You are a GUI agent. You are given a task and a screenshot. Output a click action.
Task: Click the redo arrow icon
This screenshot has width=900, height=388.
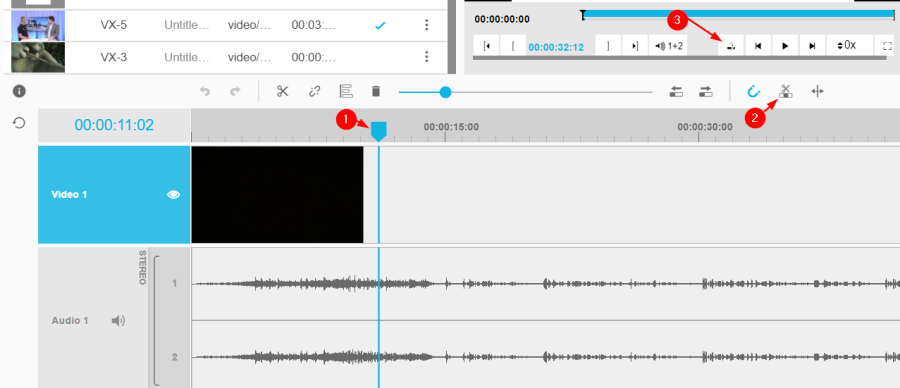click(235, 91)
